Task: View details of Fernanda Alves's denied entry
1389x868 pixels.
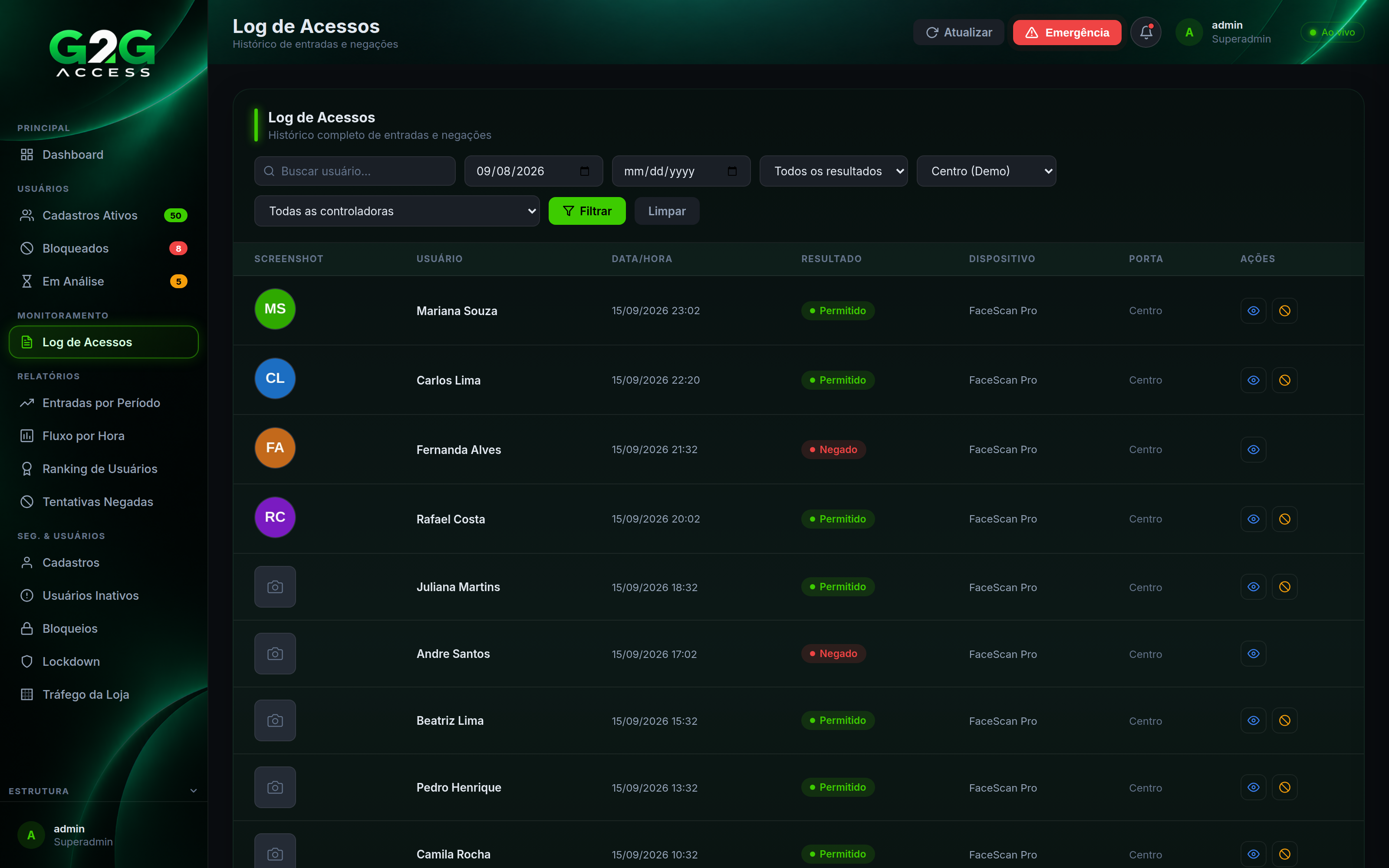Action: tap(1253, 450)
